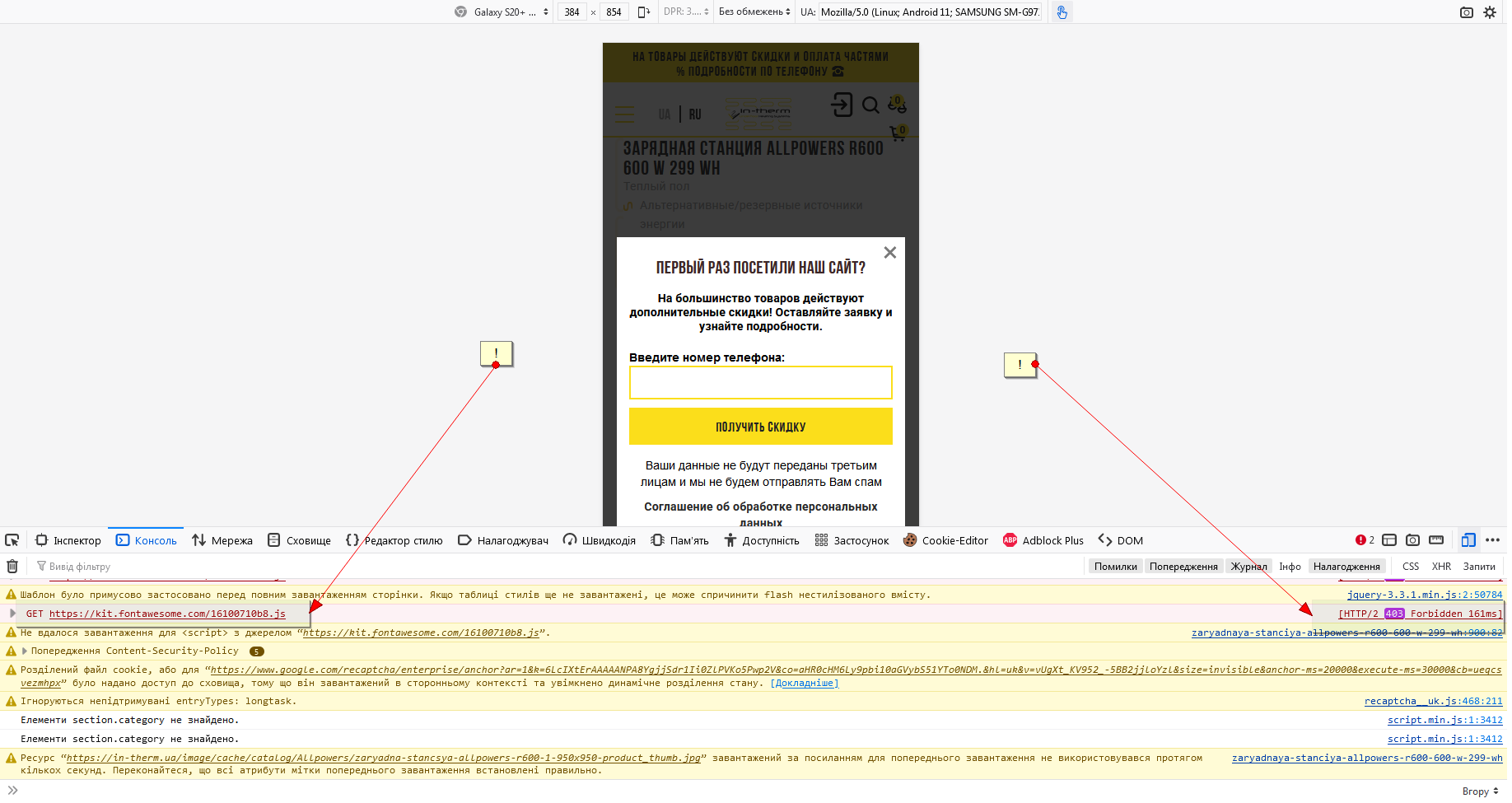
Task: Toggle the CSS messages filter
Action: 1411,566
